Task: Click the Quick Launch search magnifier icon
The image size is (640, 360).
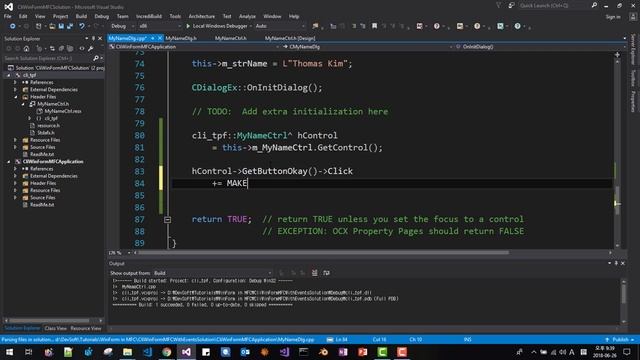Action: [594, 5]
